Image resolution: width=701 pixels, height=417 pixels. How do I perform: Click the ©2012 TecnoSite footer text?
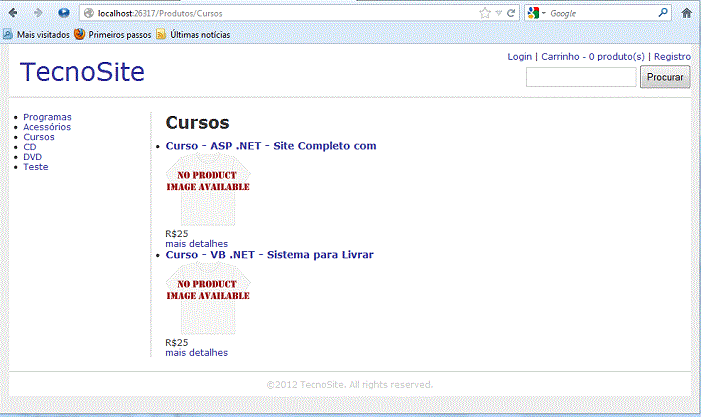(350, 384)
